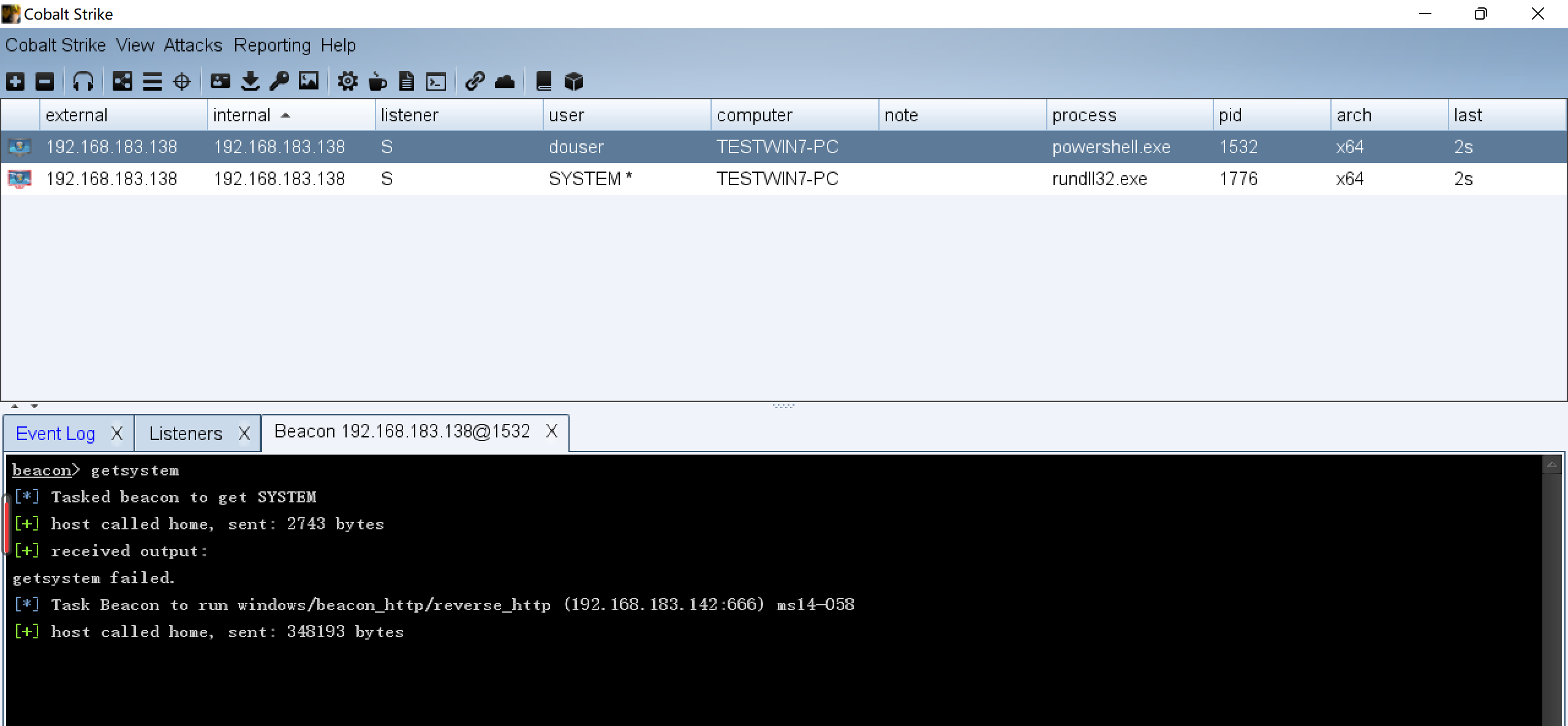
Task: Switch to pivot graph view icon
Action: pos(123,81)
